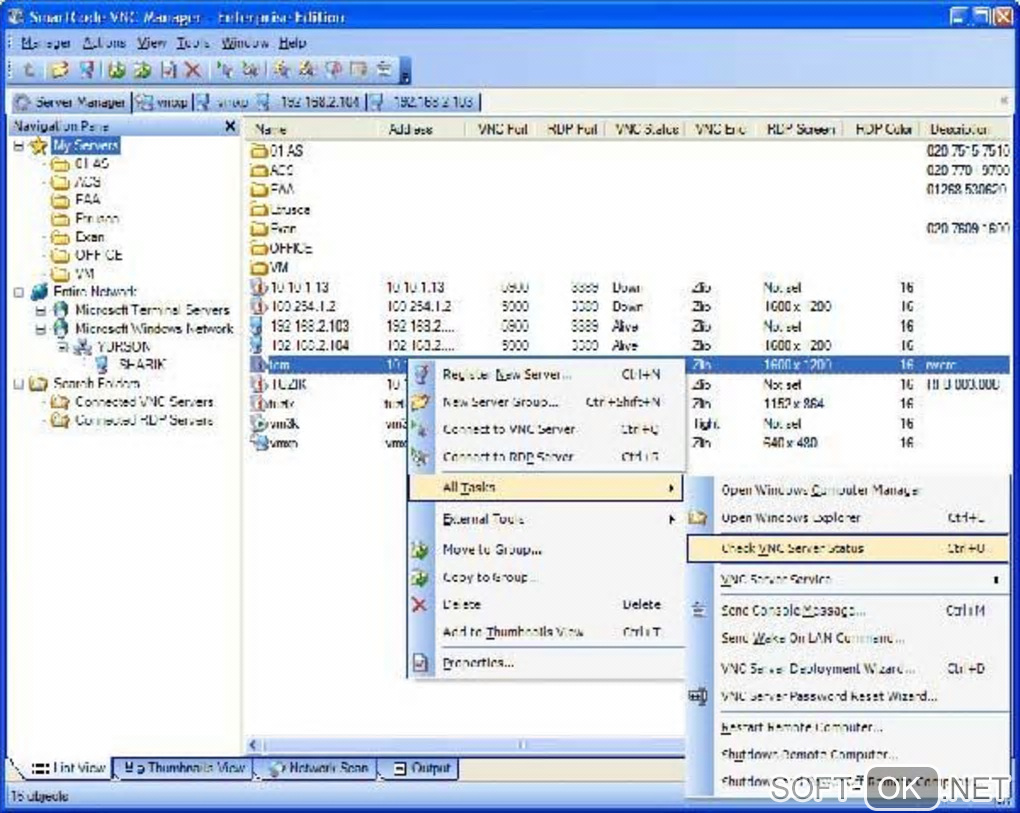Switch to the Thumbnails View tab

coord(183,768)
